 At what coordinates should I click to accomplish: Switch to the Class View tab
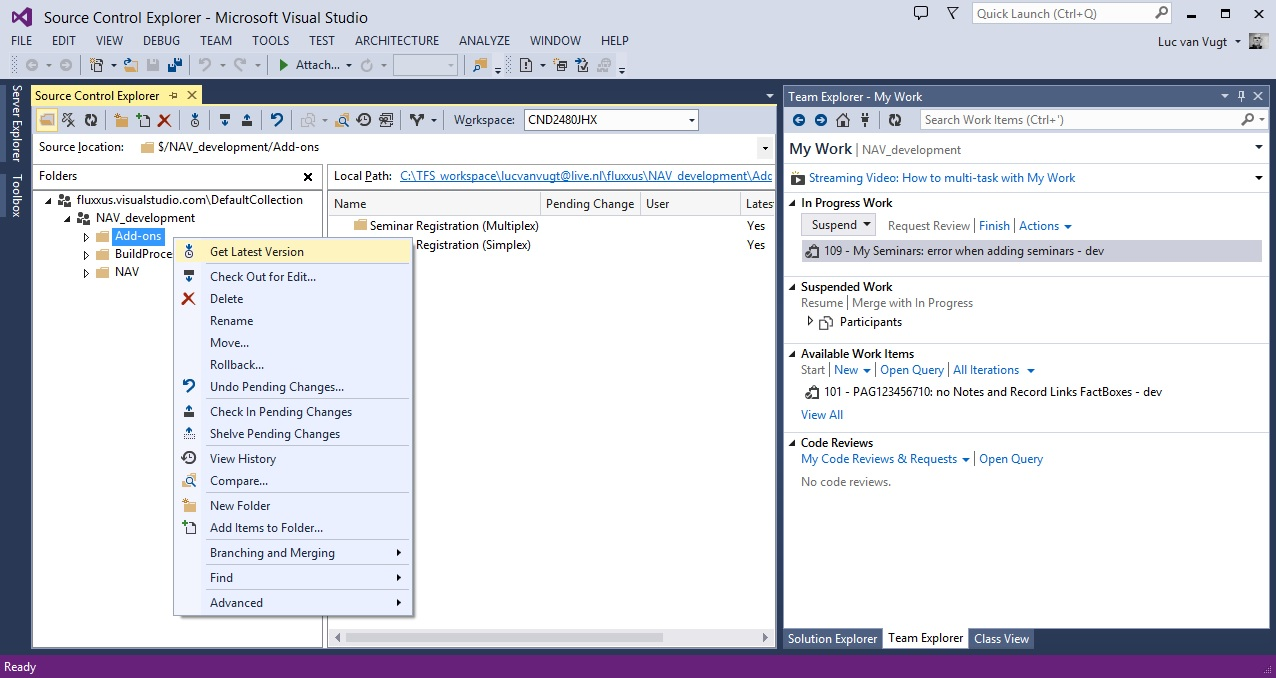[1001, 639]
